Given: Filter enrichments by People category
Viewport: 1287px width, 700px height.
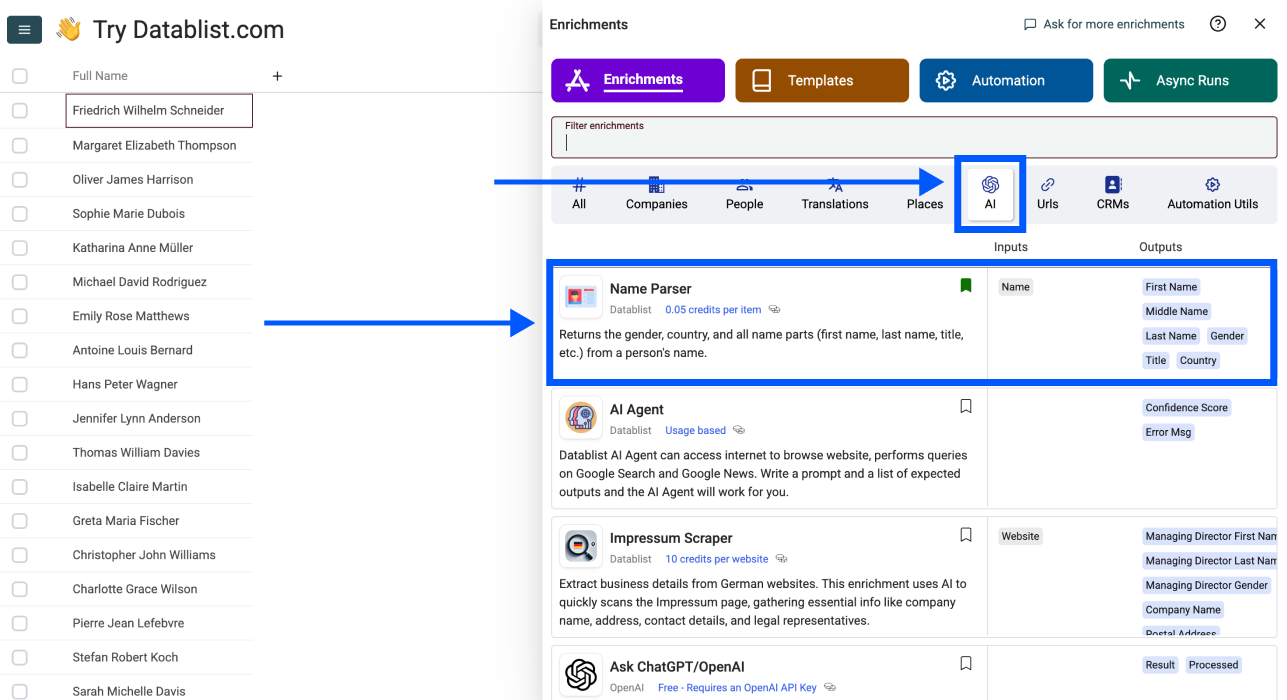Looking at the screenshot, I should click(x=744, y=194).
